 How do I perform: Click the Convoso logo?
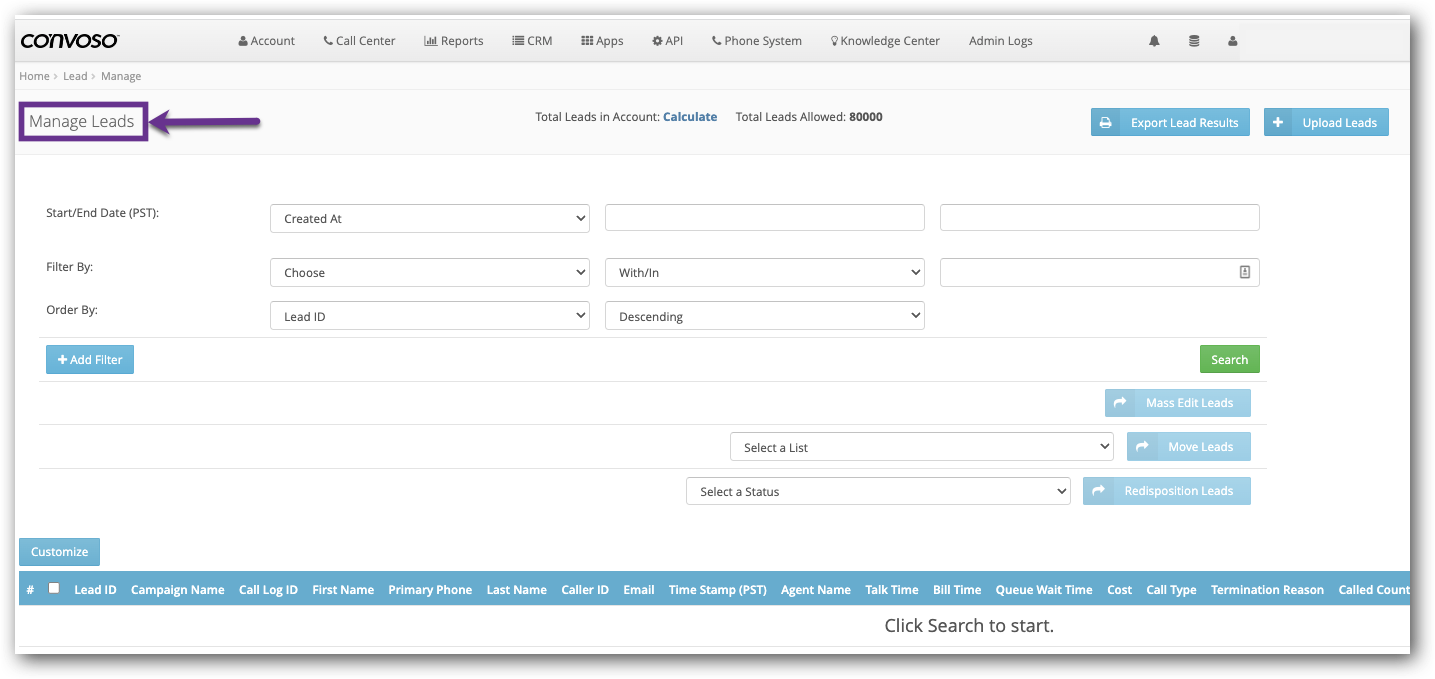pyautogui.click(x=70, y=41)
